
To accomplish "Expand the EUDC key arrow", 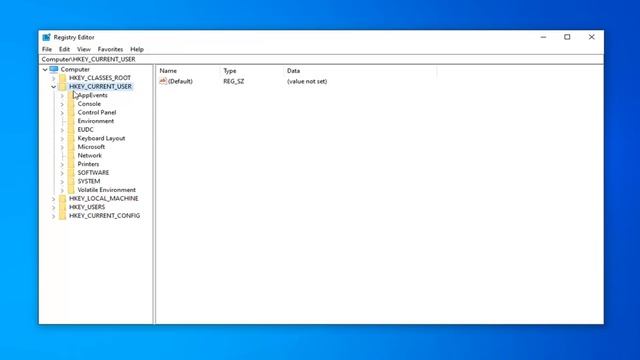I will click(62, 130).
